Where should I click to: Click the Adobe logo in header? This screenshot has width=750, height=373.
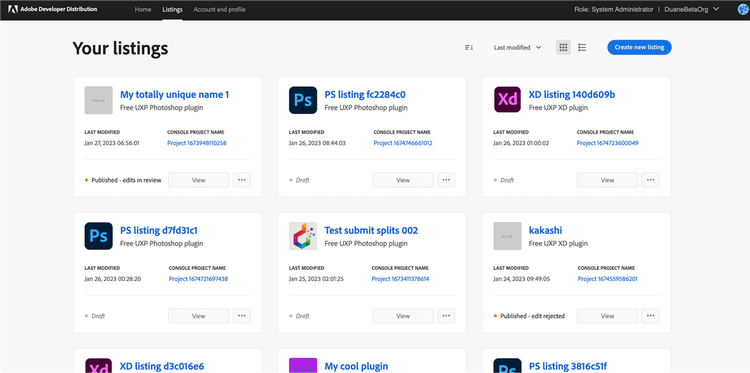(12, 9)
